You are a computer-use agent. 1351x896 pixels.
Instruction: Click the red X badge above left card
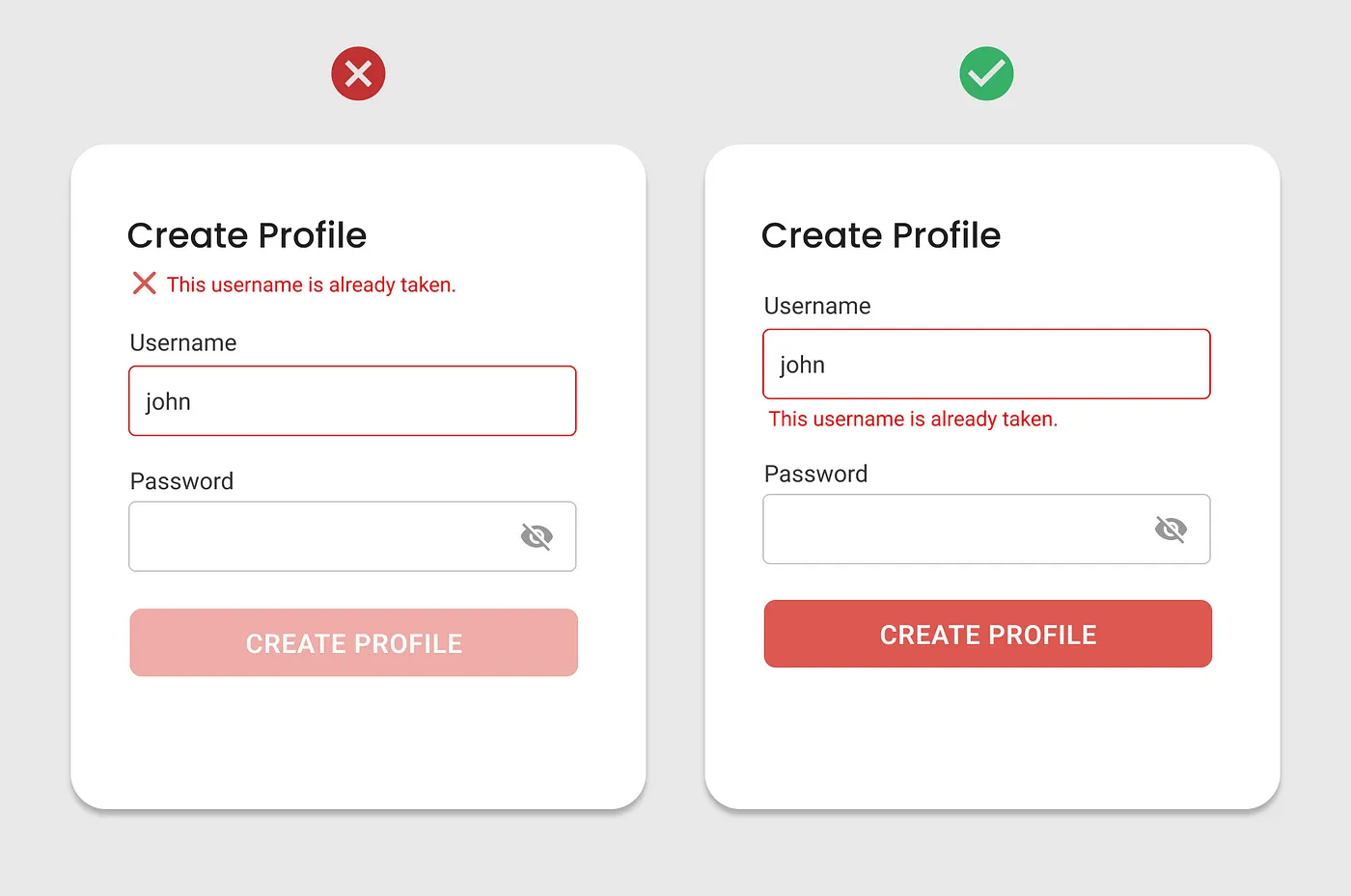(x=358, y=73)
